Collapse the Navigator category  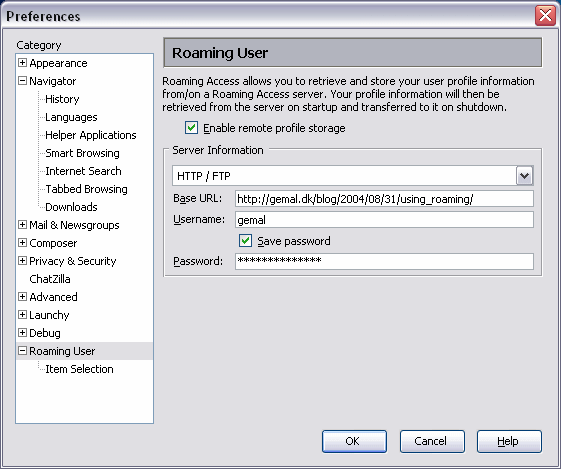(22, 80)
